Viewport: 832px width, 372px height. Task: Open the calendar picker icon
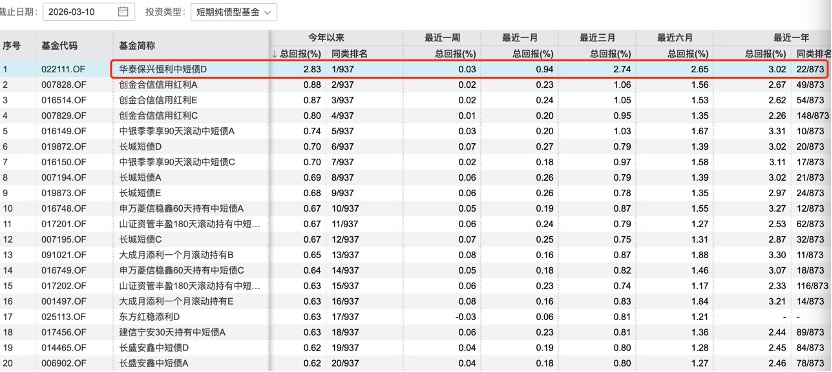[x=123, y=11]
